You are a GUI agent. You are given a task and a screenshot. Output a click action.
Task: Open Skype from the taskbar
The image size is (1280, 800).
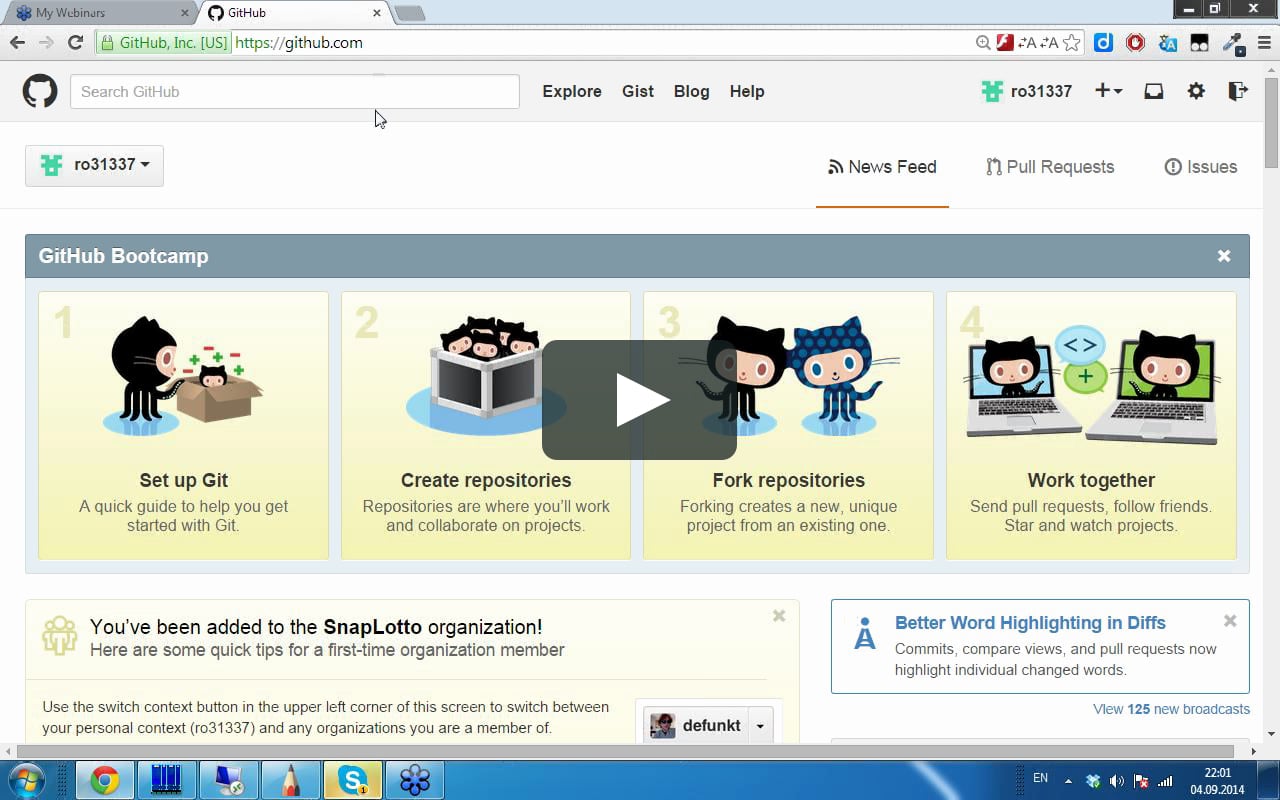(352, 780)
